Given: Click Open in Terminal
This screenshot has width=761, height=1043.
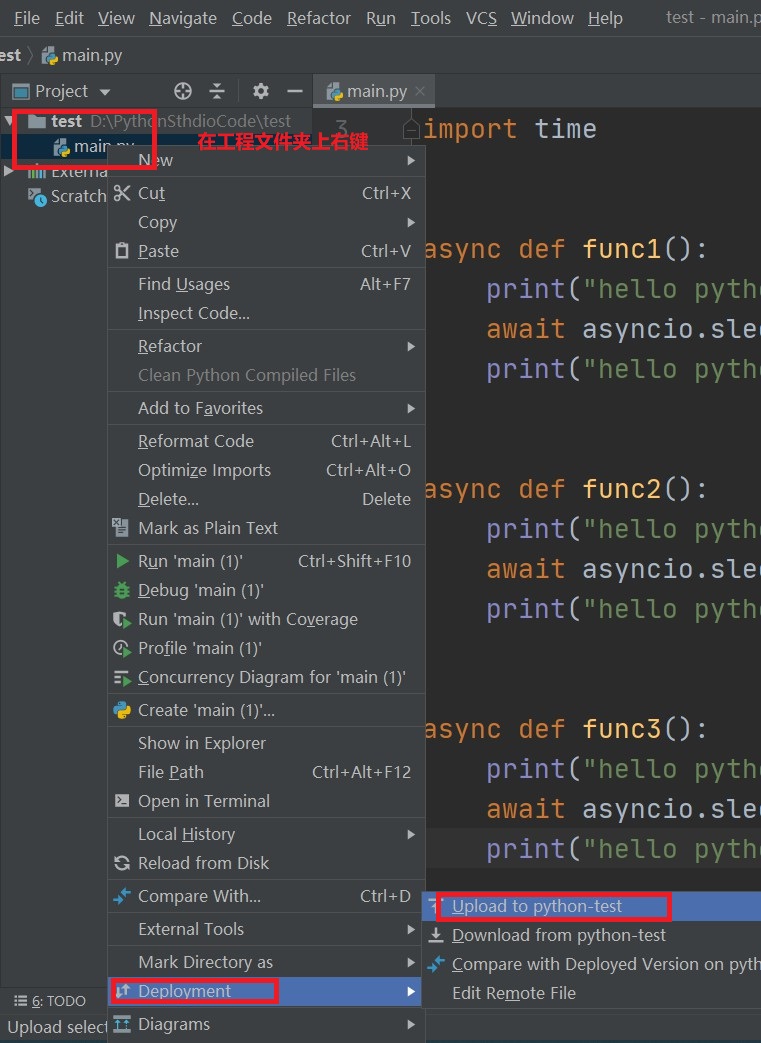Looking at the screenshot, I should click(266, 801).
